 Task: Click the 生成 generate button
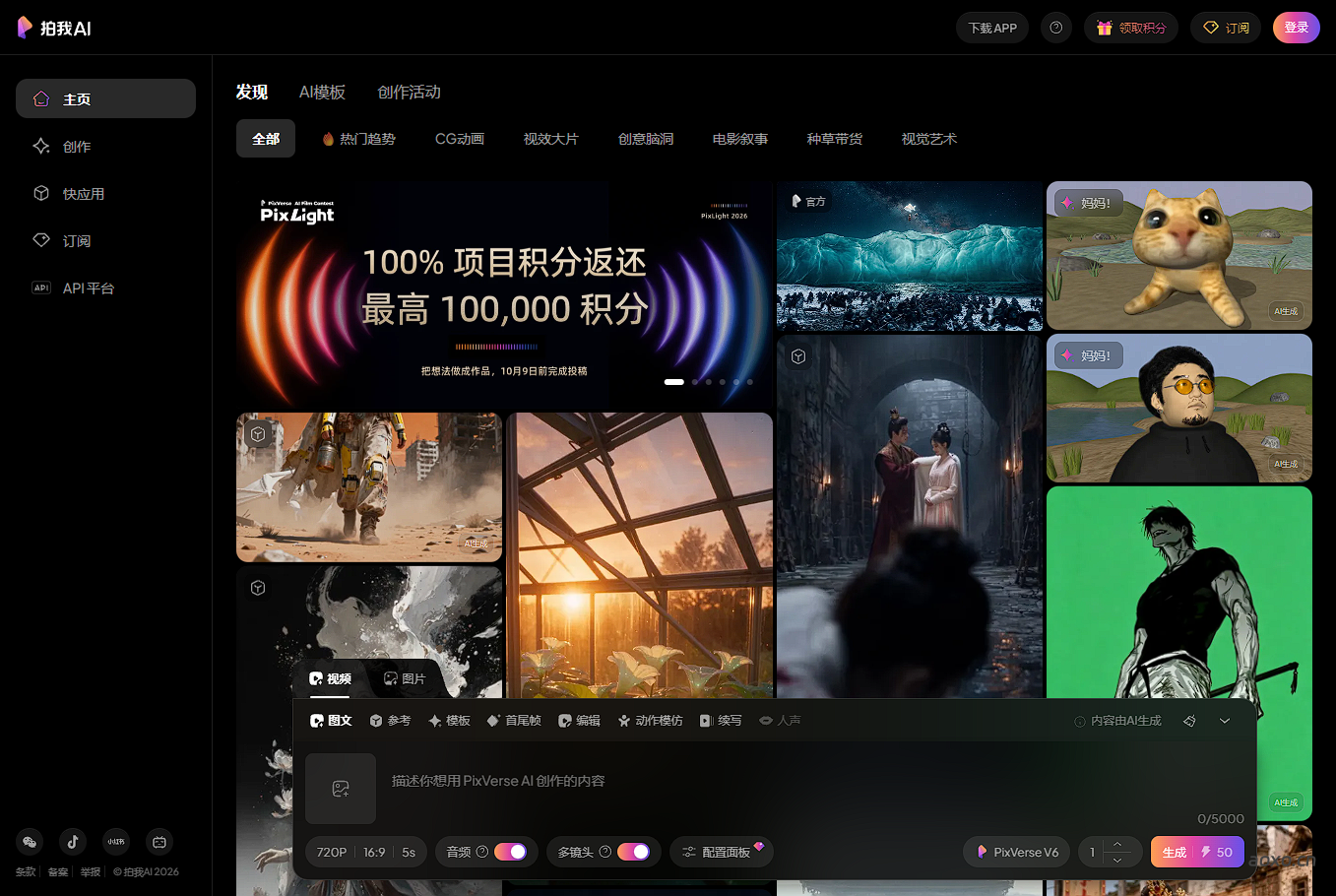(x=1197, y=852)
